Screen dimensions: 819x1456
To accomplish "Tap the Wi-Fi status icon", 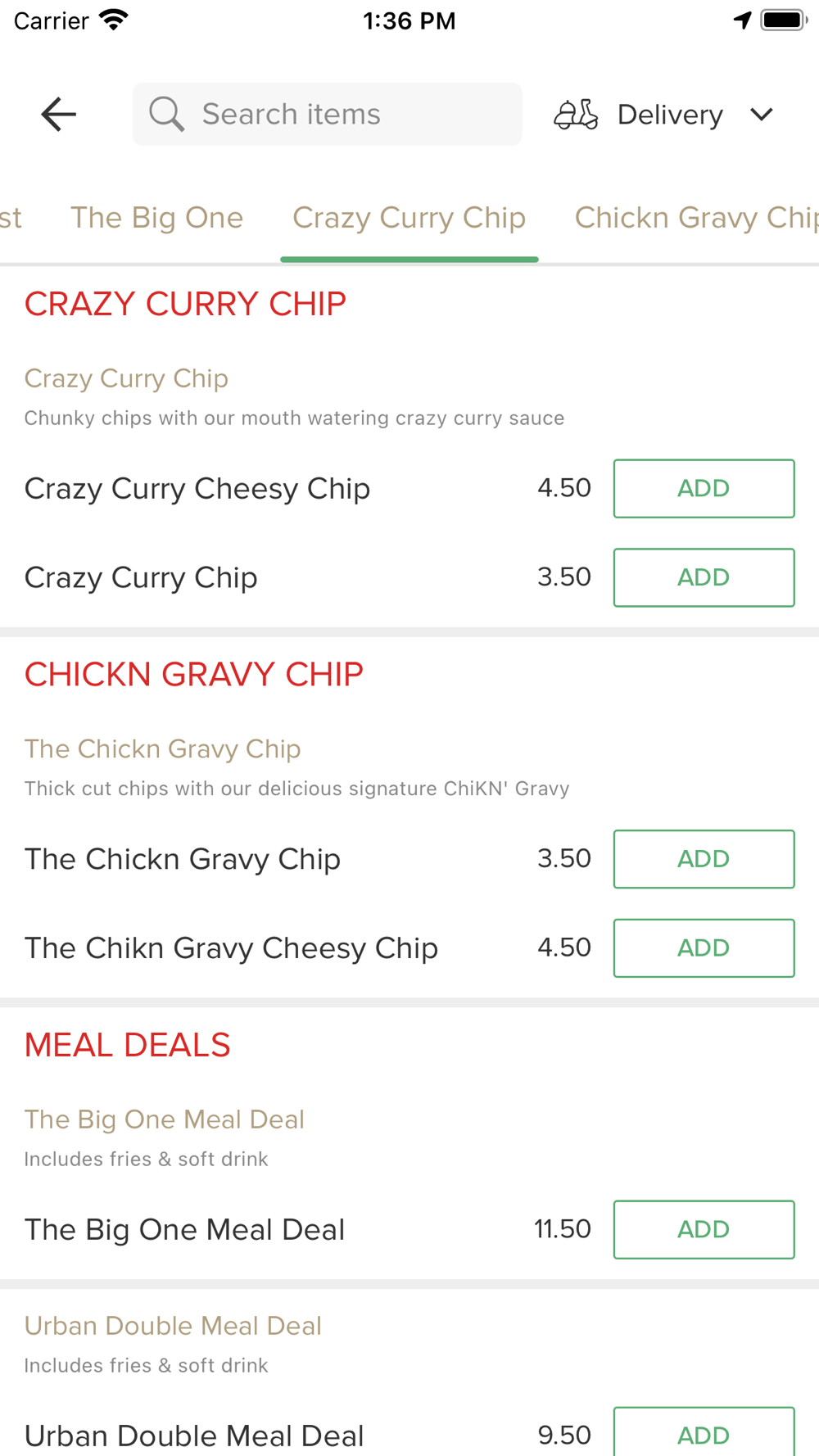I will [114, 20].
